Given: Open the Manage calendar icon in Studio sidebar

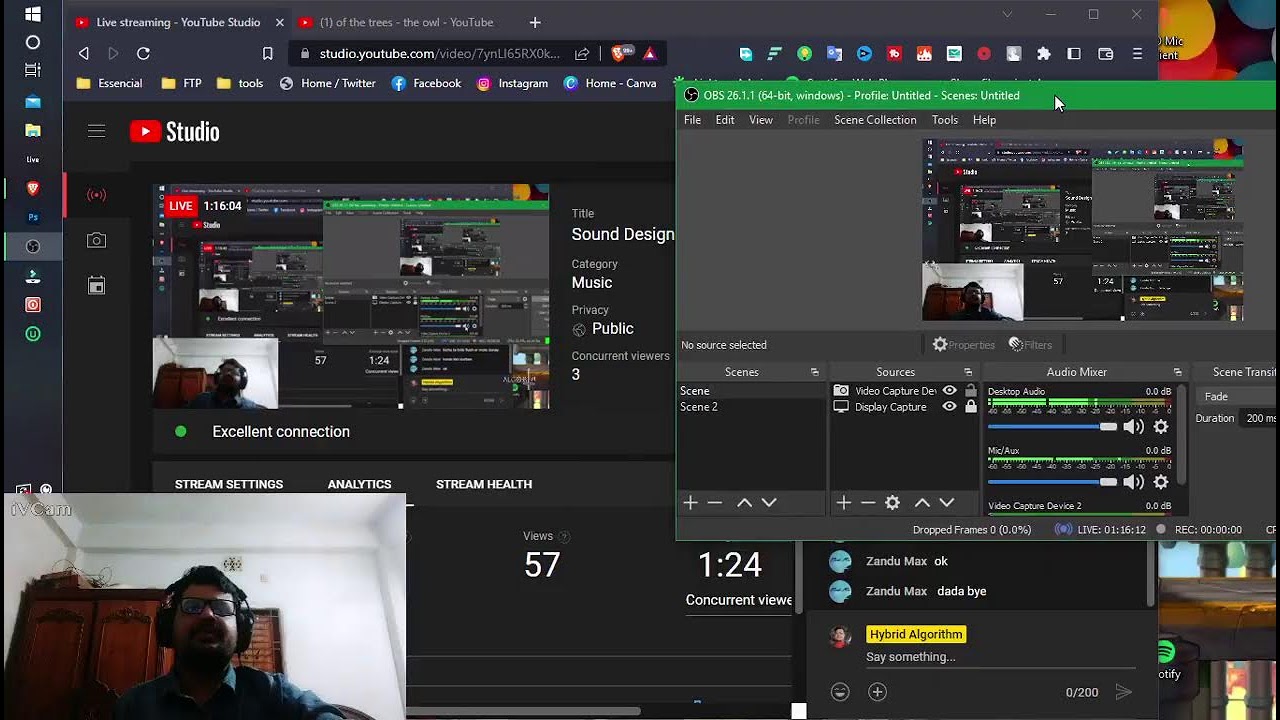Looking at the screenshot, I should pyautogui.click(x=96, y=286).
